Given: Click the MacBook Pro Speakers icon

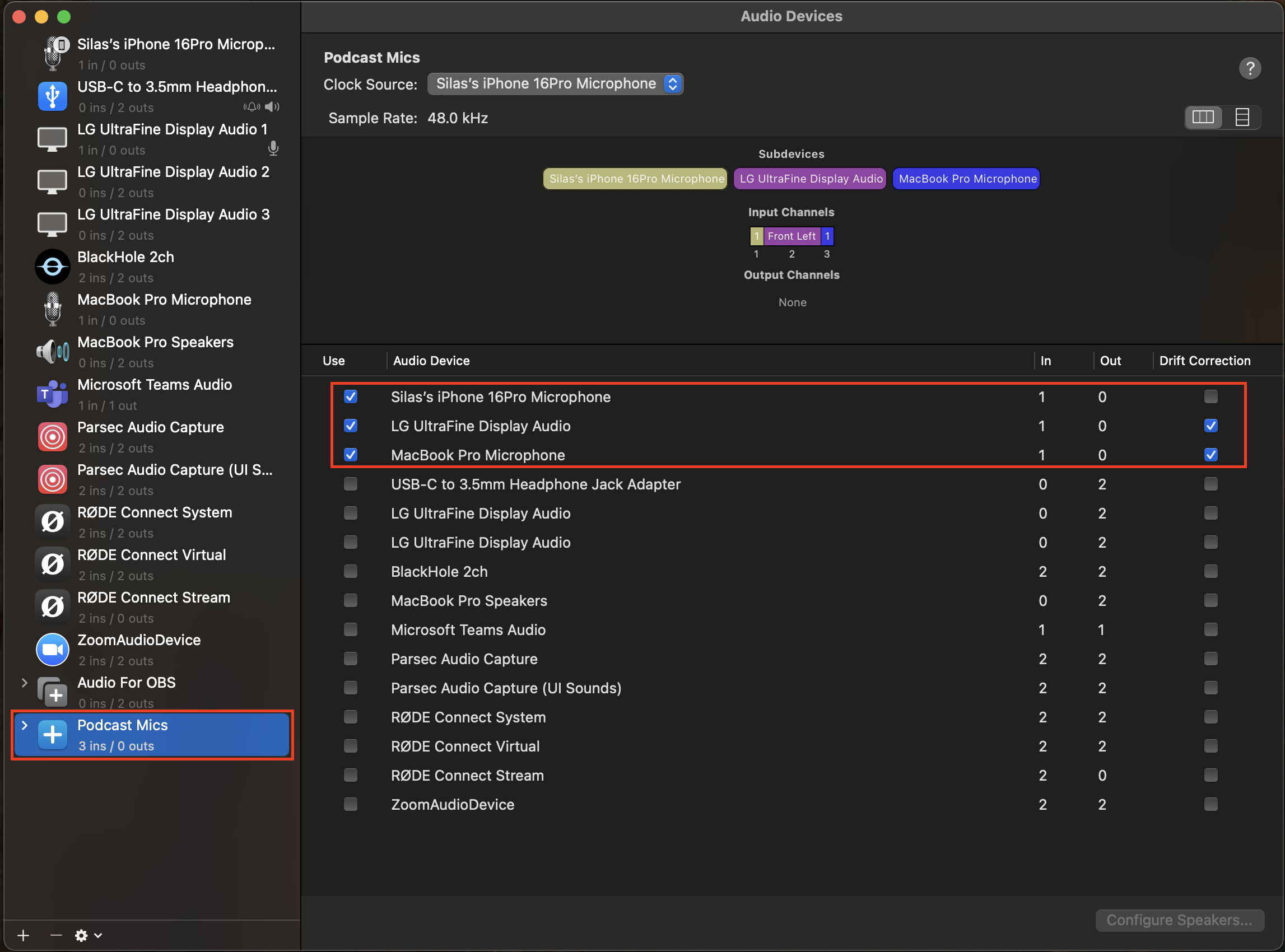Looking at the screenshot, I should click(53, 352).
